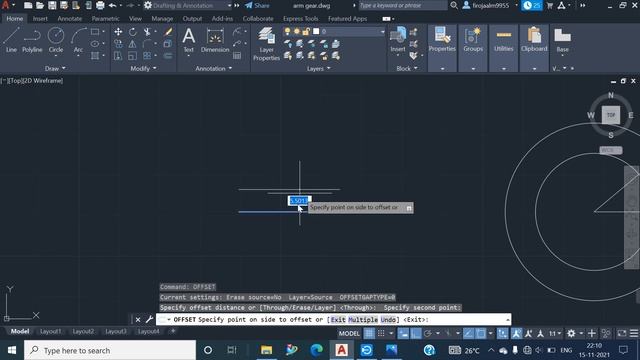Toggle drawing grid display in status bar
The height and width of the screenshot is (360, 640).
(x=369, y=333)
